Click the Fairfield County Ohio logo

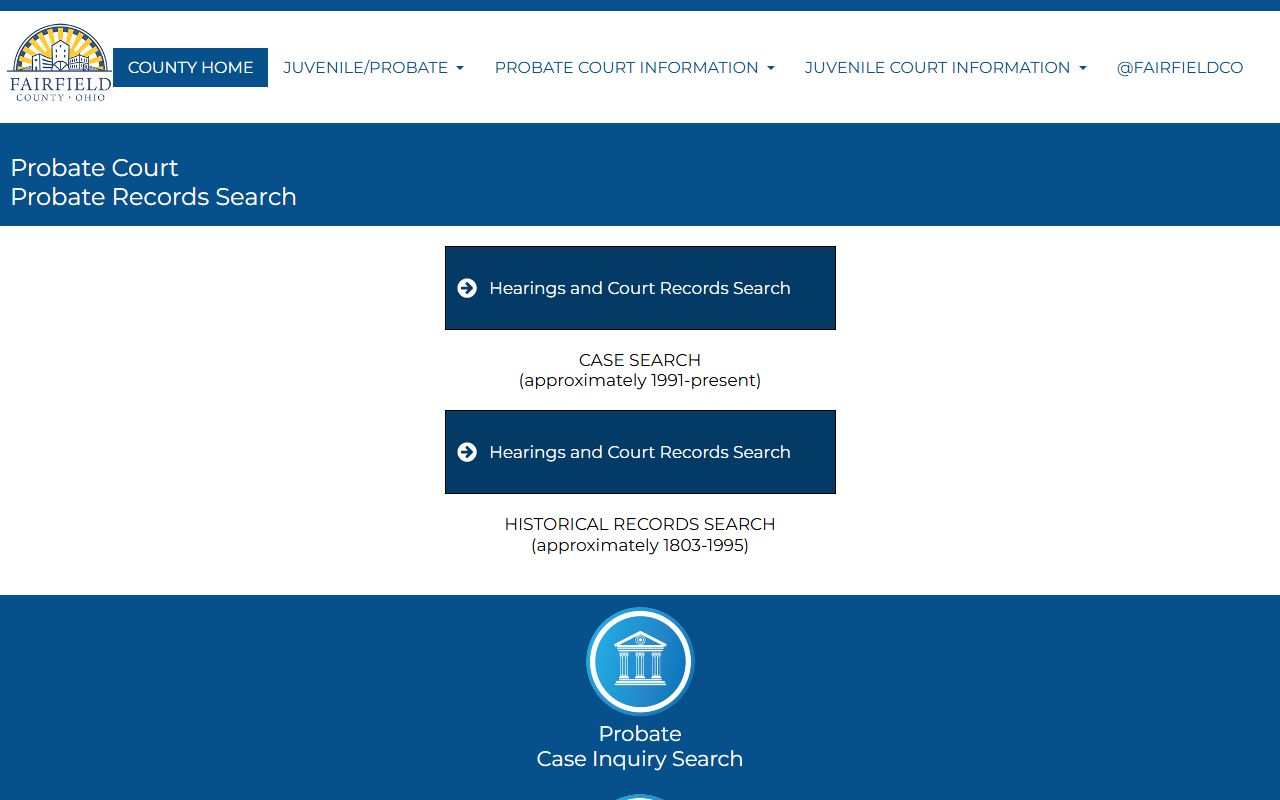59,62
